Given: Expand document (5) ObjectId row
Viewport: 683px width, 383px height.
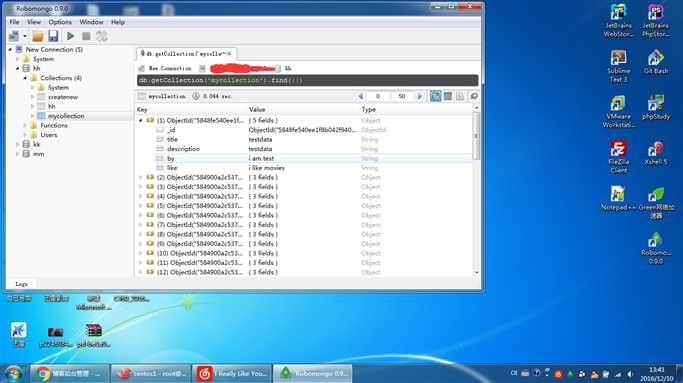Looking at the screenshot, I should click(141, 206).
